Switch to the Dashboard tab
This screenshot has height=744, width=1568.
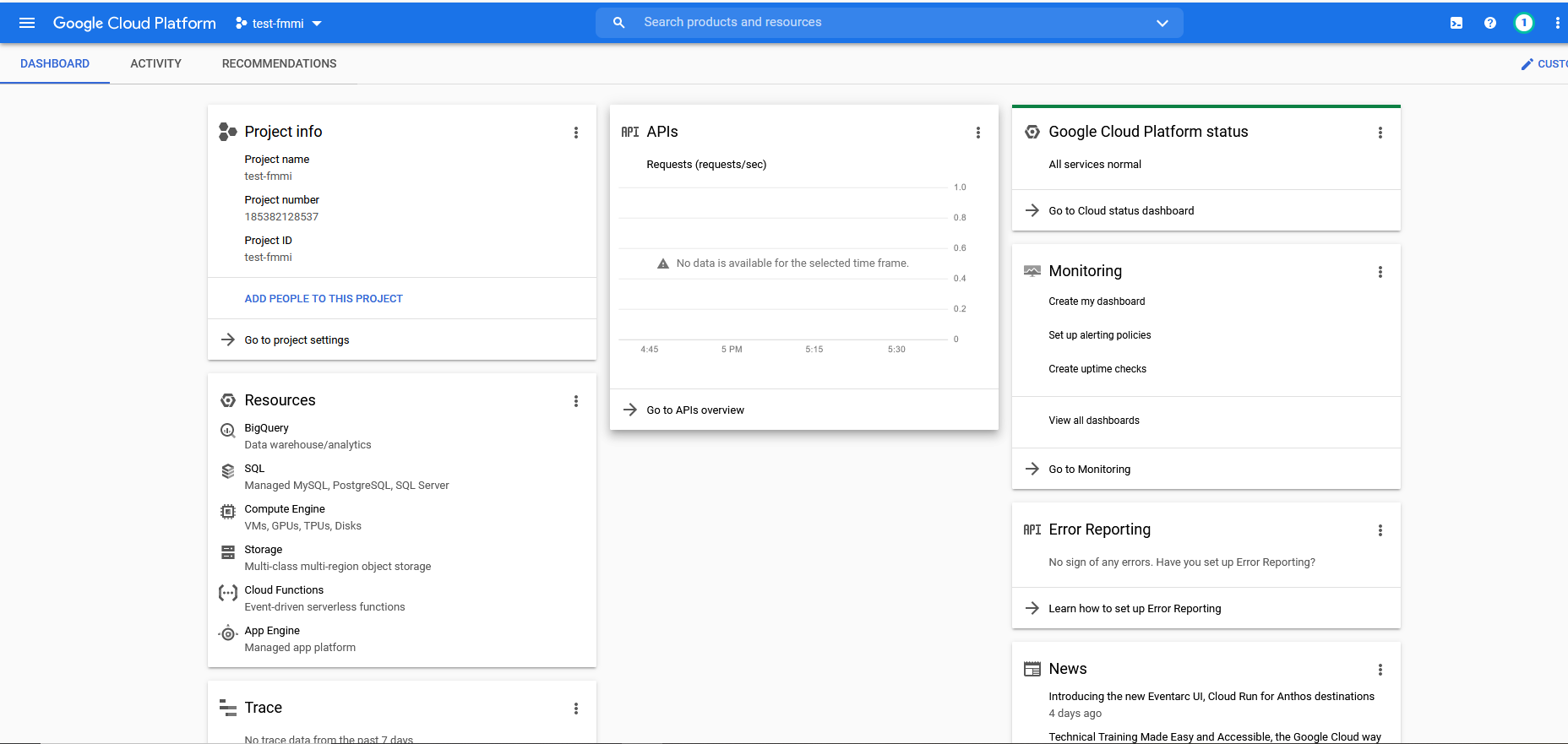tap(55, 63)
